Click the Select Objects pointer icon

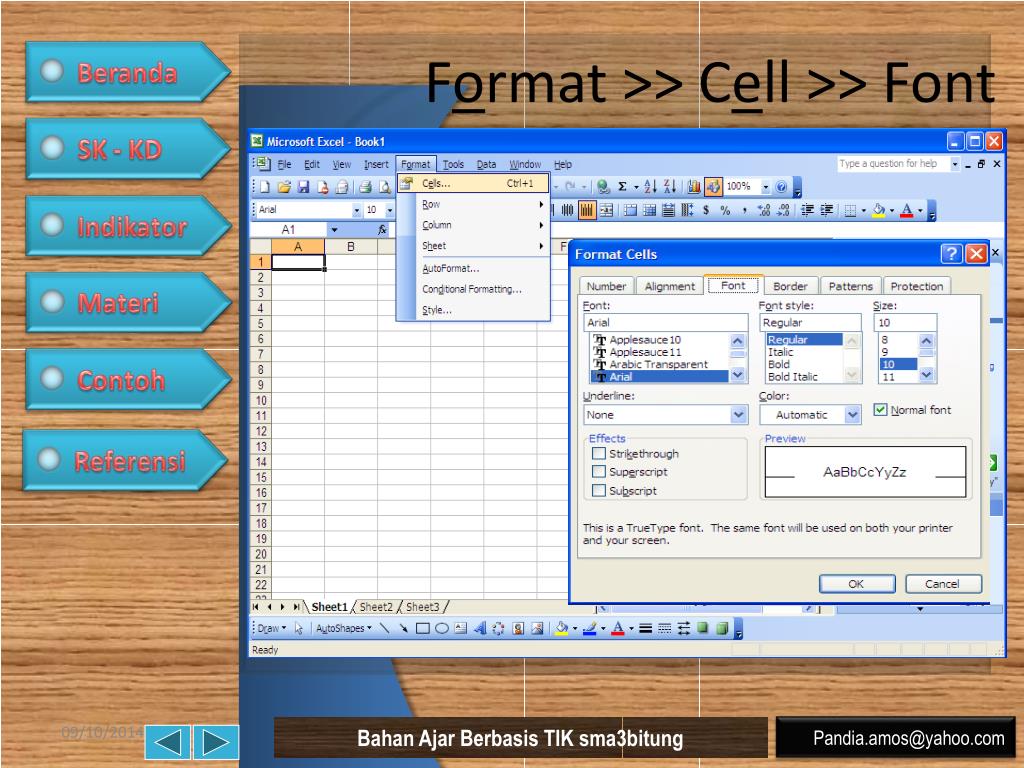[298, 628]
